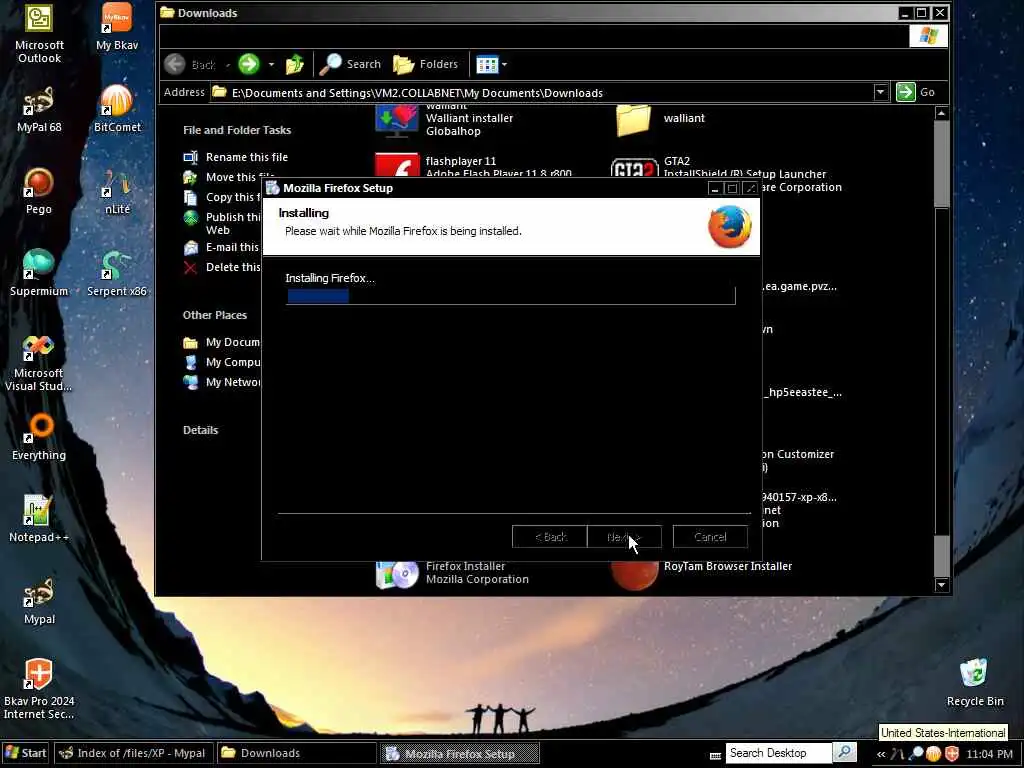Click the Copy this file task
Image resolution: width=1024 pixels, height=768 pixels.
click(222, 197)
